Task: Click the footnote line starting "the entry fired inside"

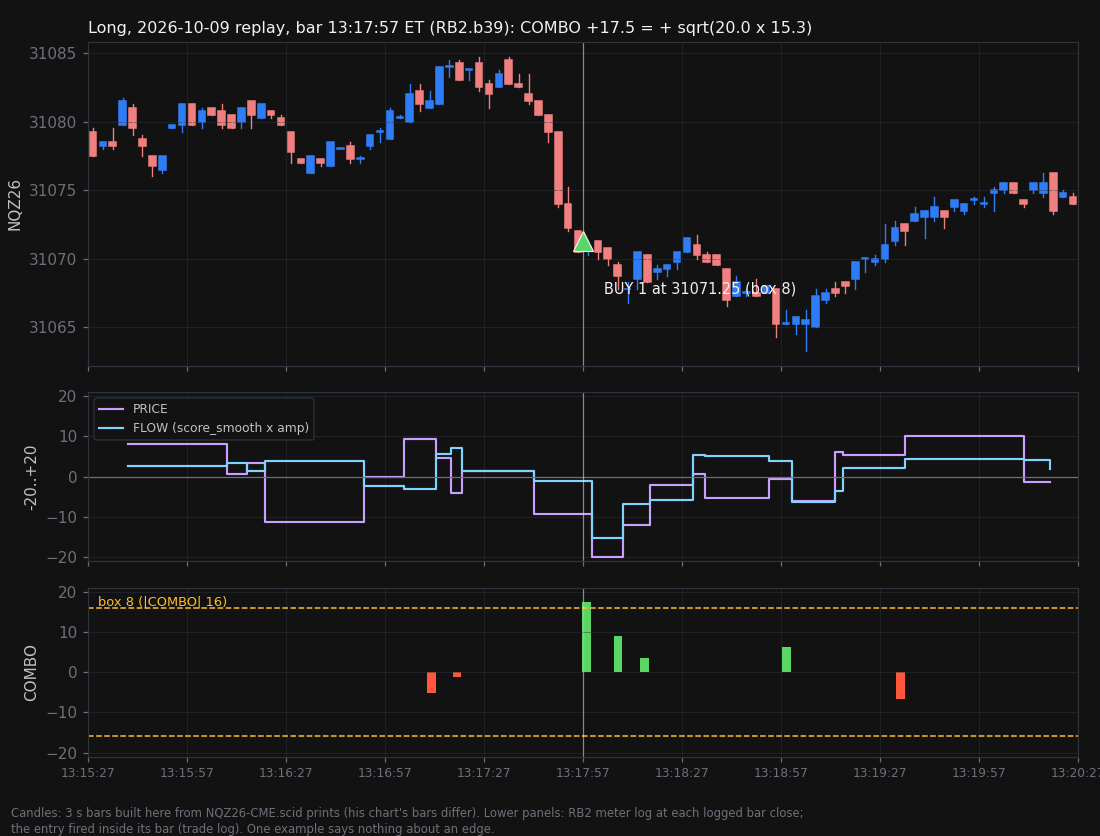Action: (253, 828)
